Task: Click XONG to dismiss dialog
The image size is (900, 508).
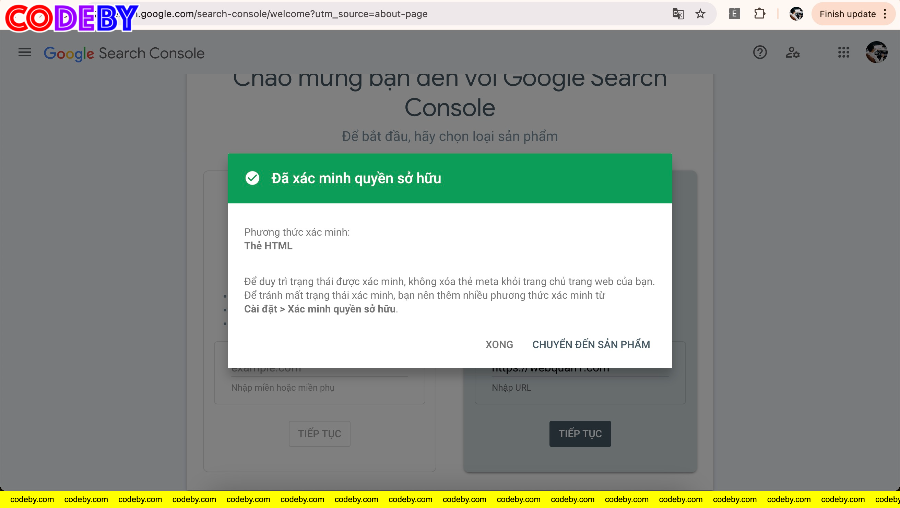Action: point(499,344)
